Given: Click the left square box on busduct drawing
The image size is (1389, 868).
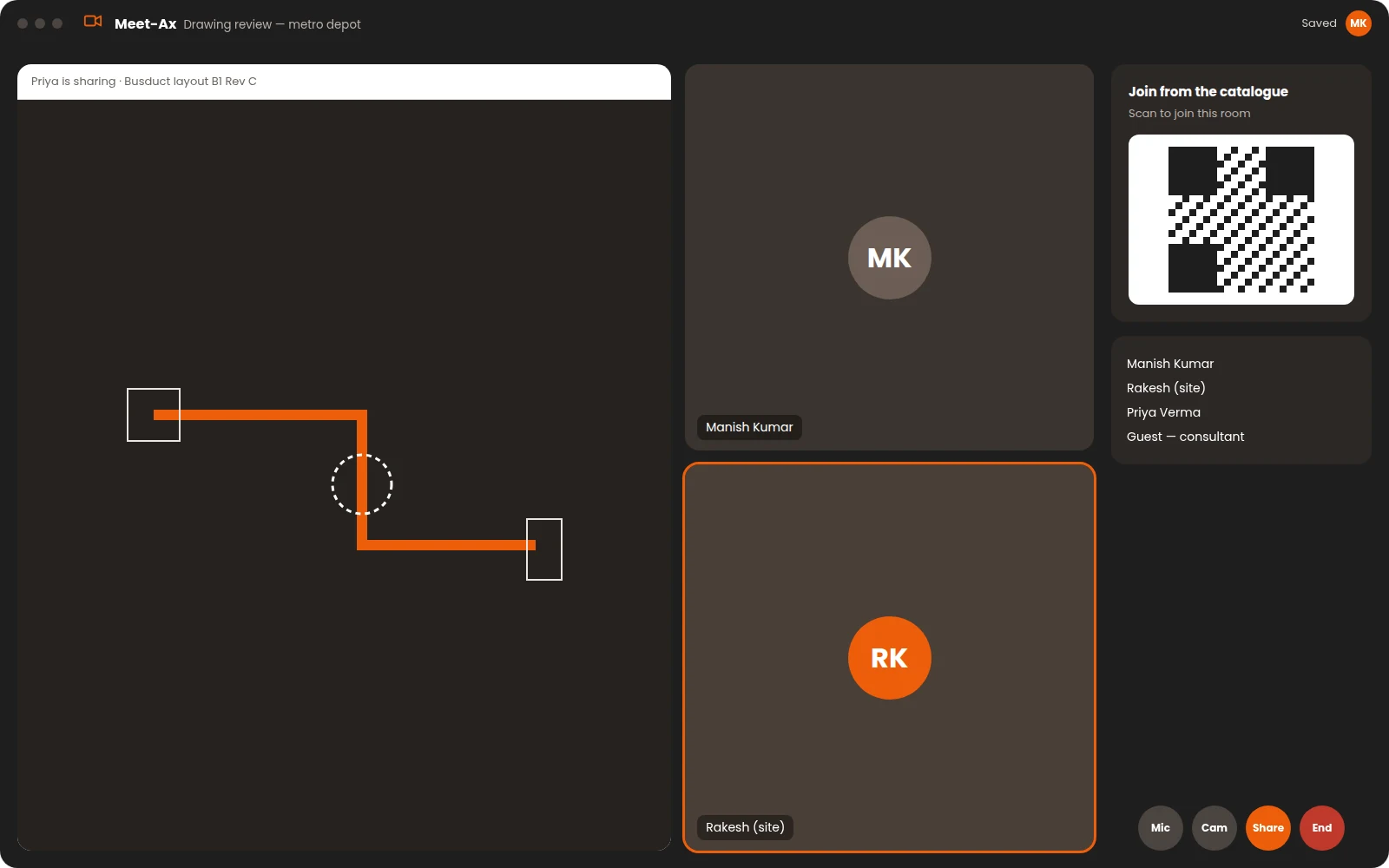Looking at the screenshot, I should click(154, 415).
